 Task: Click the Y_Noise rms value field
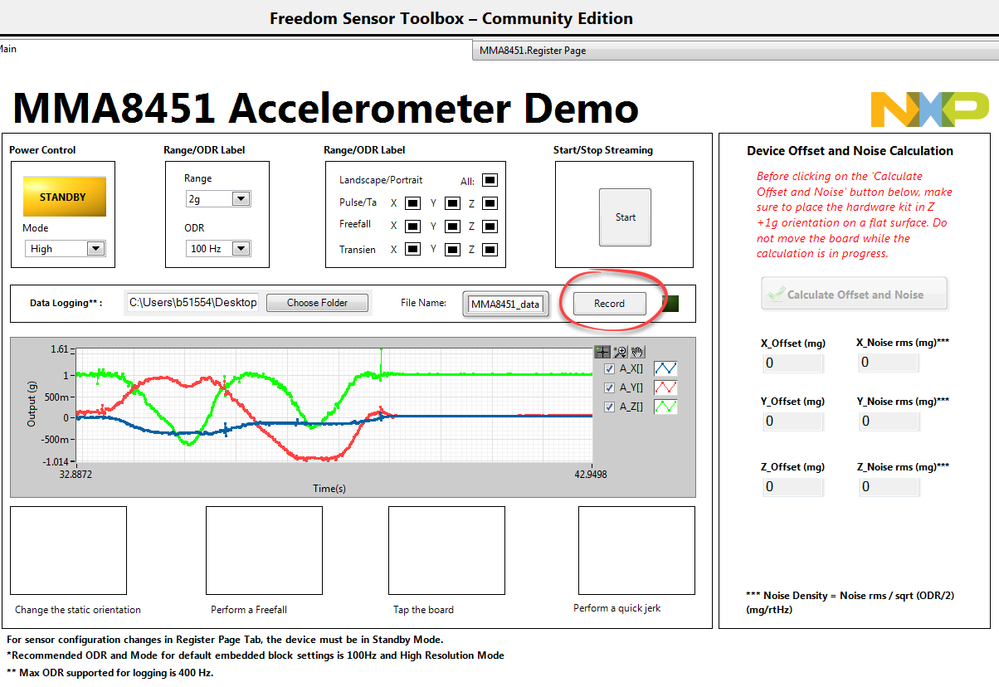[889, 421]
